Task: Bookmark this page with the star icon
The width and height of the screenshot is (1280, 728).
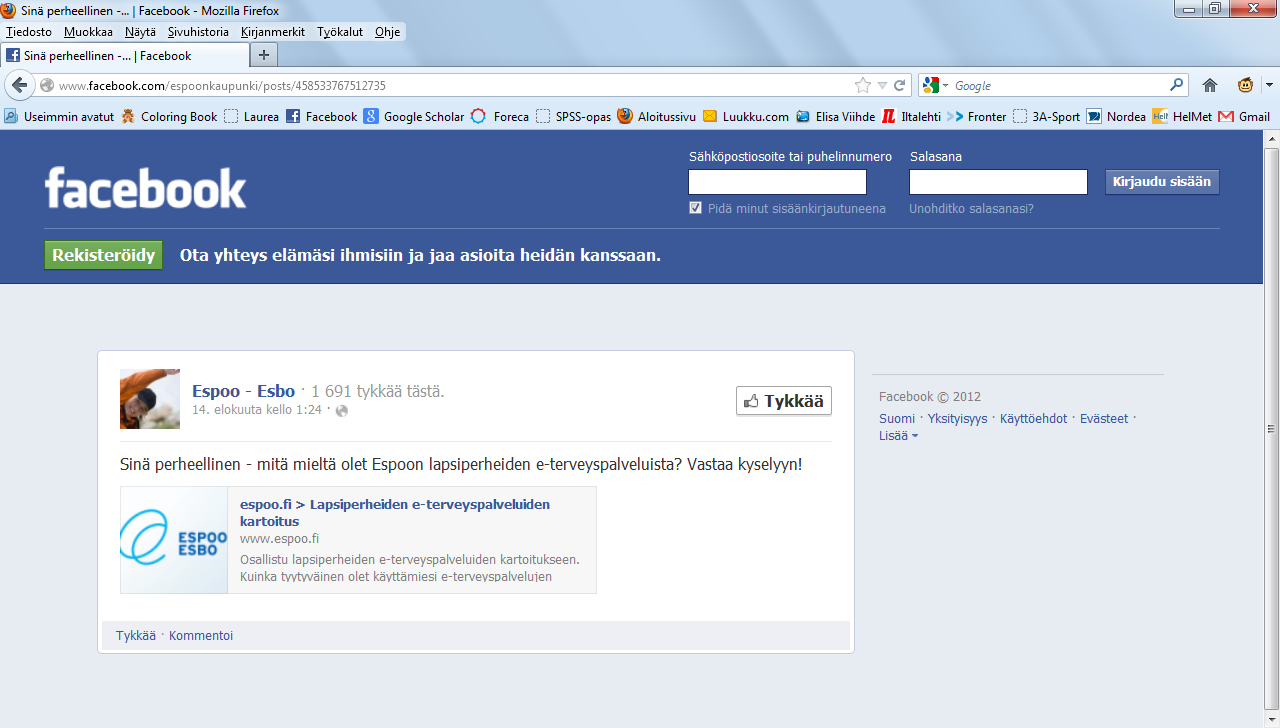Action: click(863, 85)
